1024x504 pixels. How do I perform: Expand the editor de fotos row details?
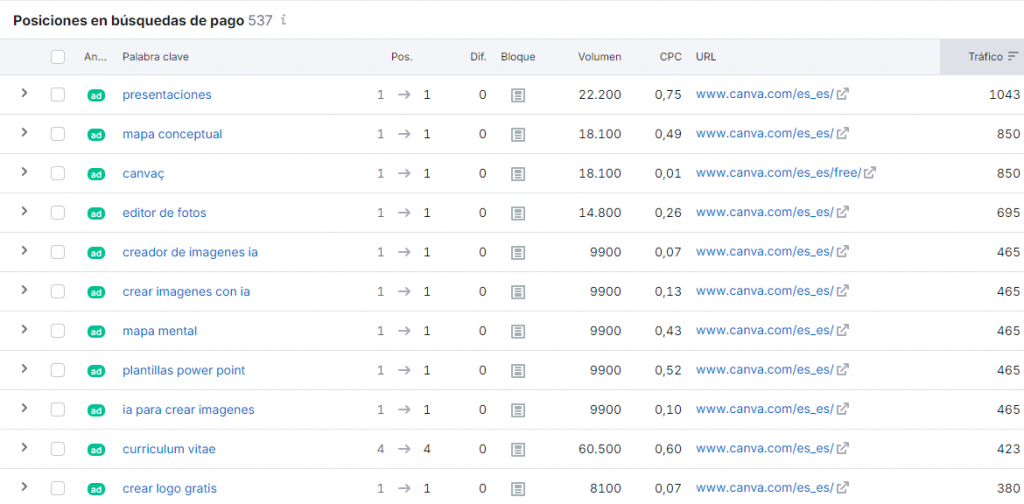(24, 210)
